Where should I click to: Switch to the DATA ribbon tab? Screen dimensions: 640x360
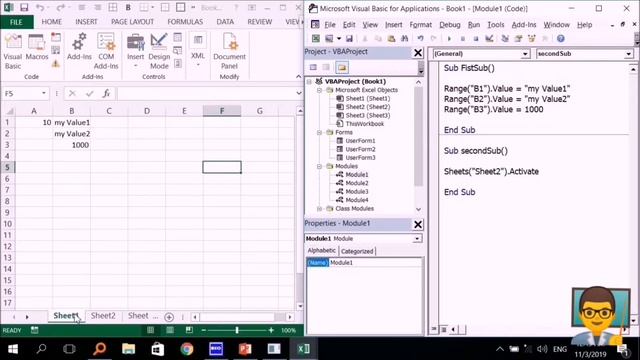pos(225,22)
